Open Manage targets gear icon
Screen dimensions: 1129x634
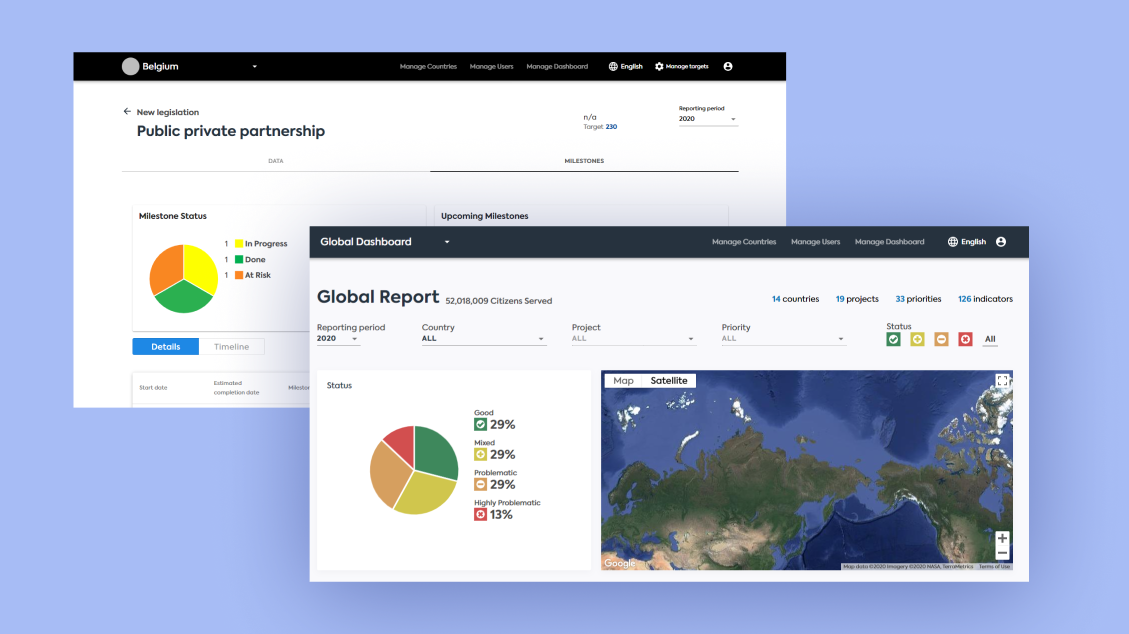(x=659, y=67)
